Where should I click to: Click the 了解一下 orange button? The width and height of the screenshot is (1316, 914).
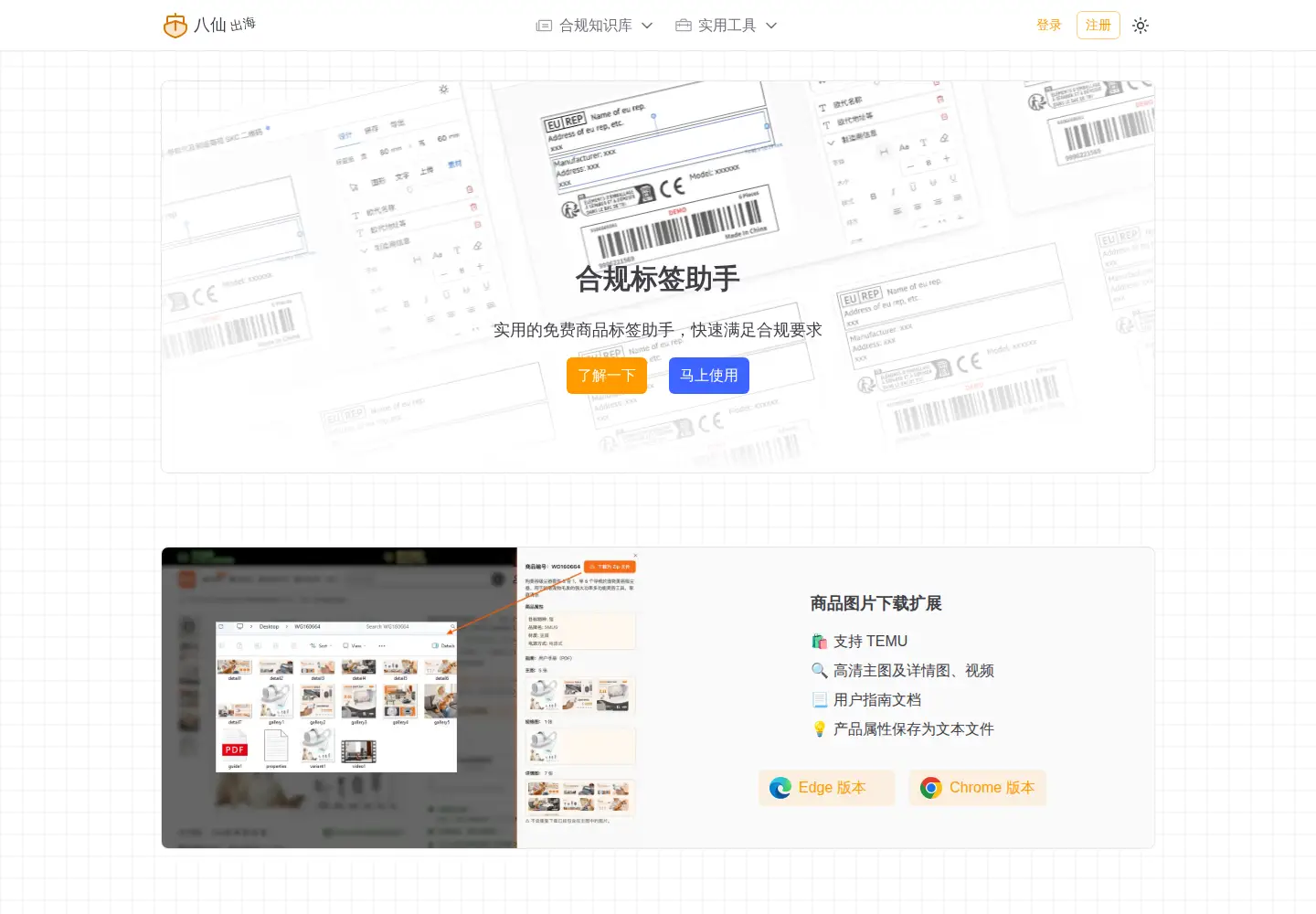607,376
